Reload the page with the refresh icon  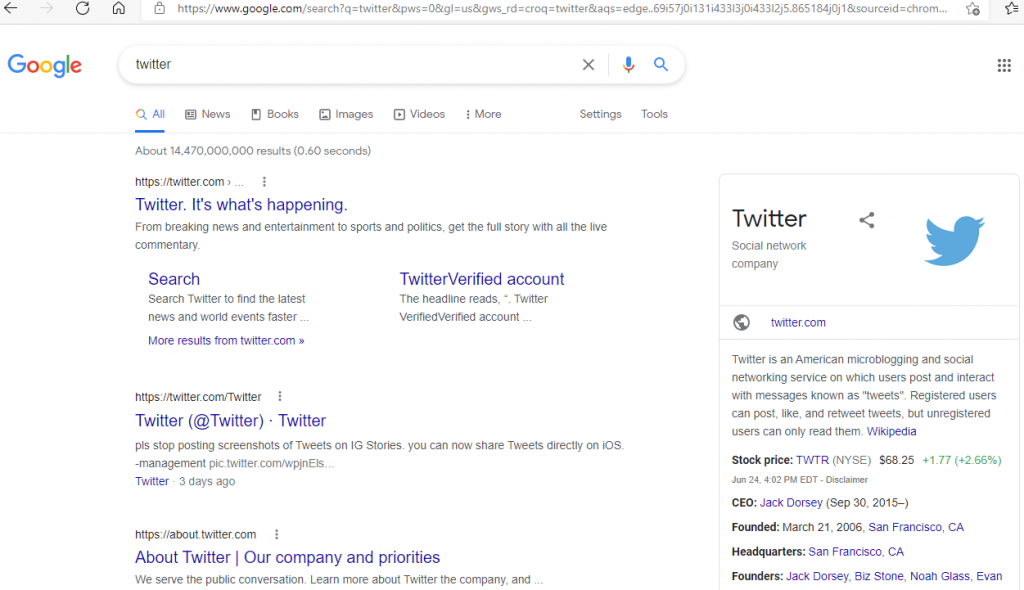point(82,8)
